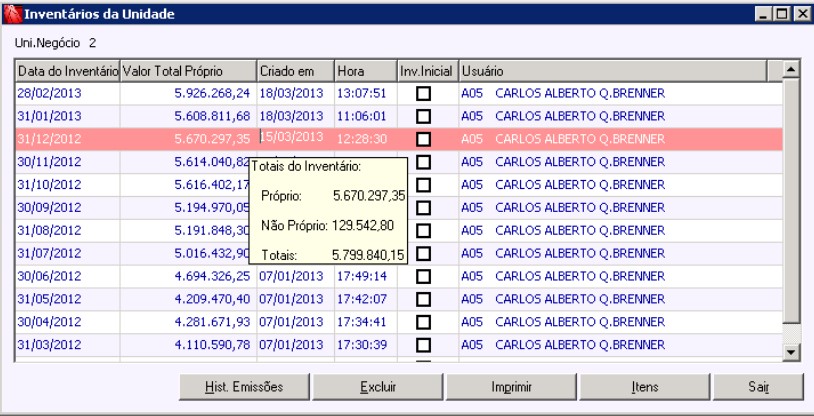Screen dimensions: 814x416
Task: Click the app icon in the title bar
Action: tap(12, 14)
